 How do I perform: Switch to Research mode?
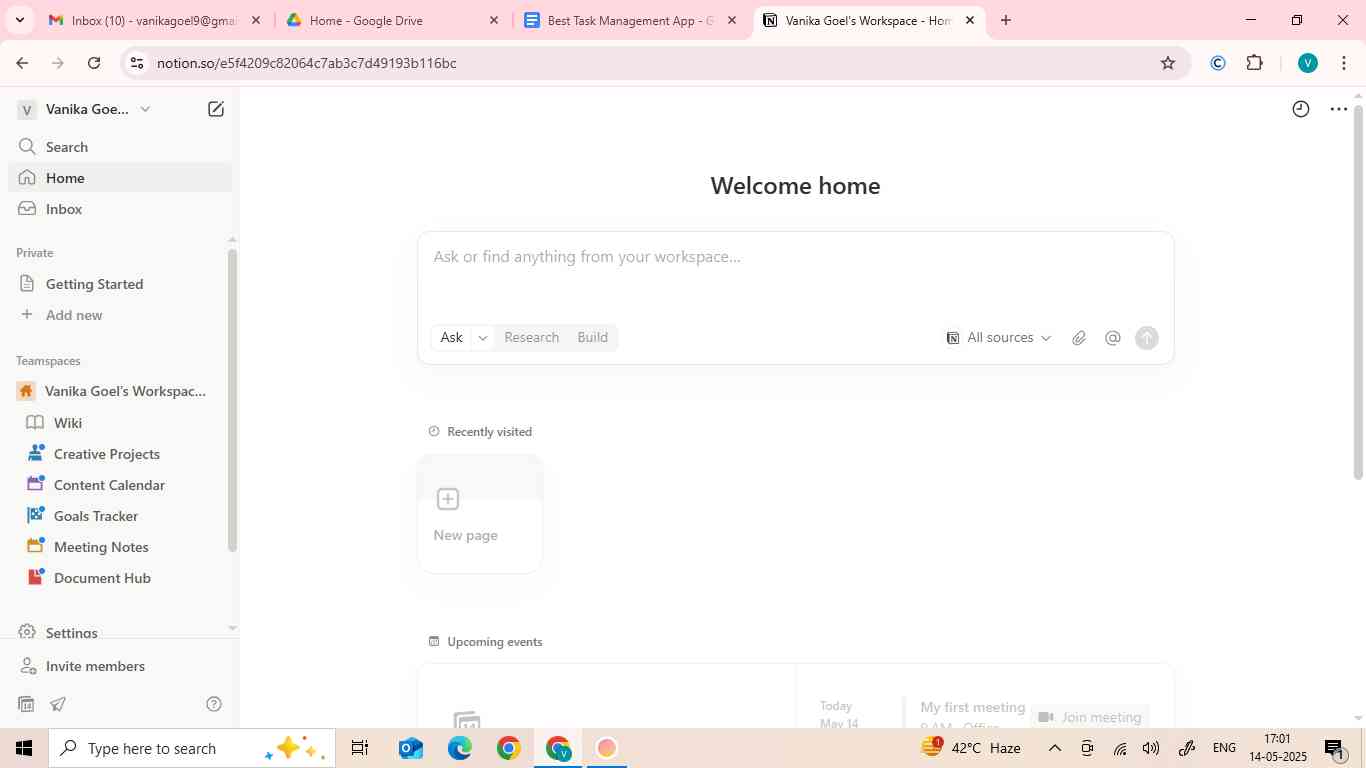pyautogui.click(x=531, y=338)
